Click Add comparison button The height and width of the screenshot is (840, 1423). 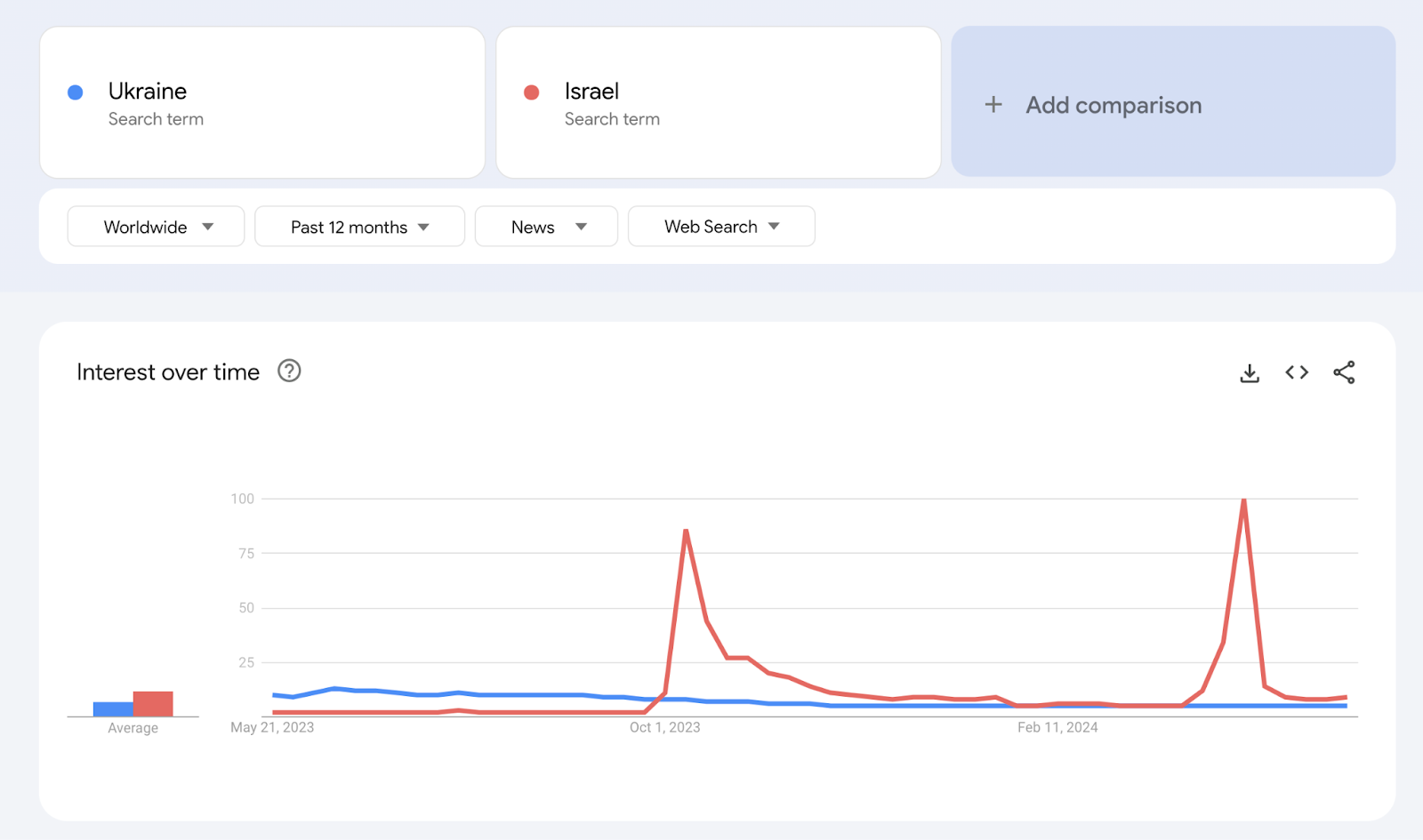pyautogui.click(x=1173, y=101)
